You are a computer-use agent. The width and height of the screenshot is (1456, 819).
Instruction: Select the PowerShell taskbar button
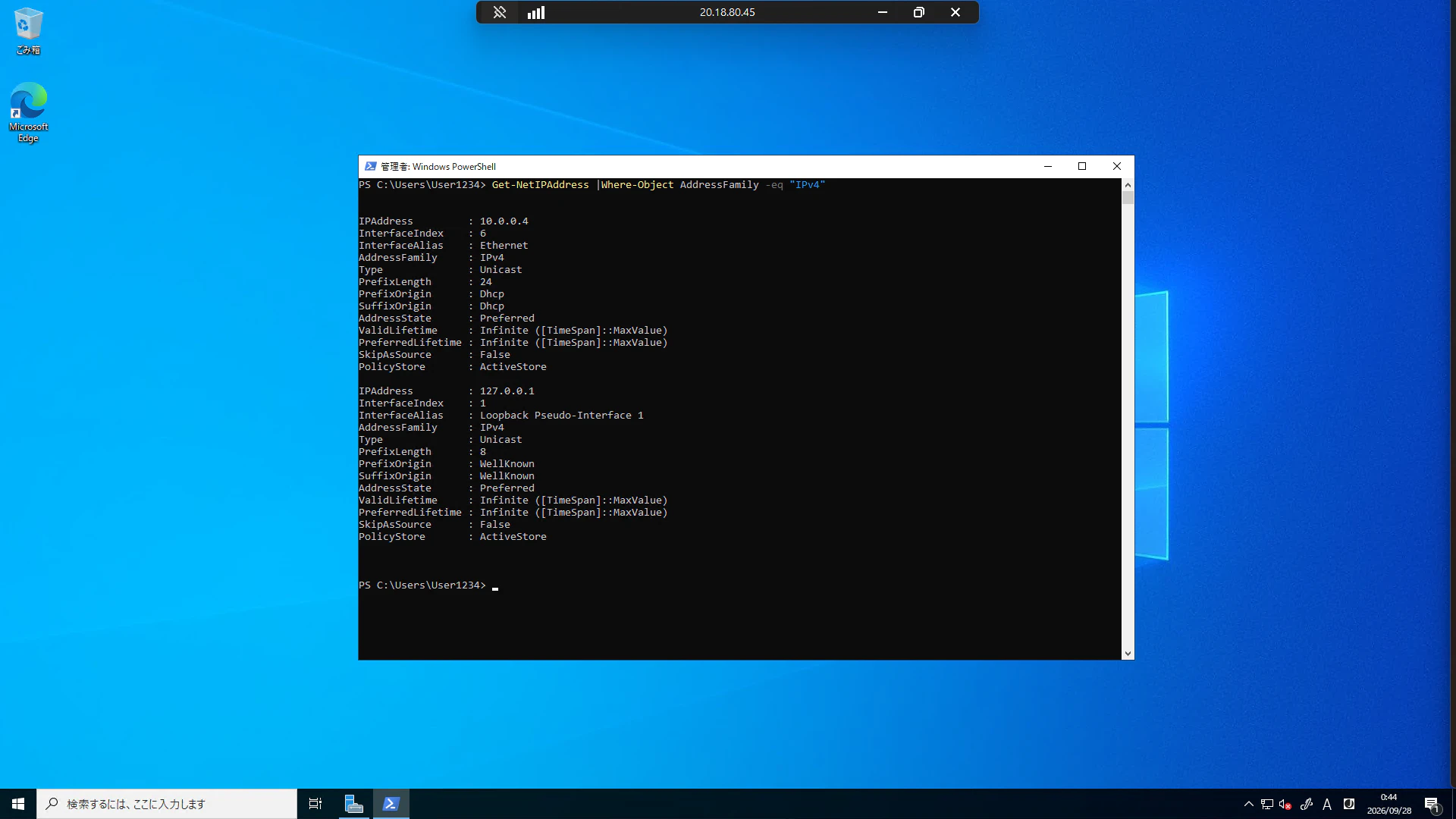coord(391,804)
